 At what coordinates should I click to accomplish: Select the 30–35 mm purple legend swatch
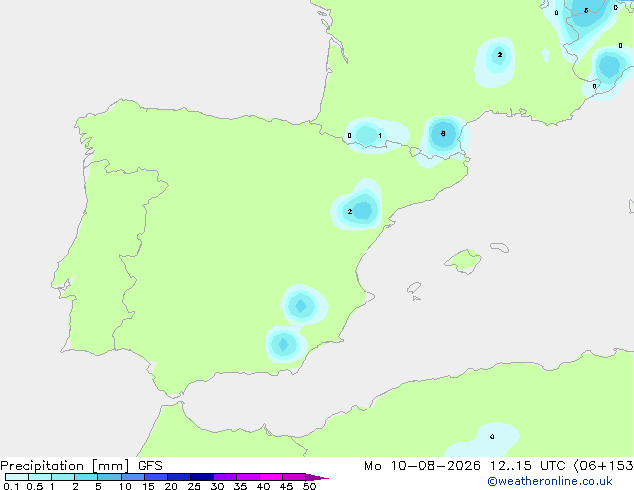[x=225, y=477]
